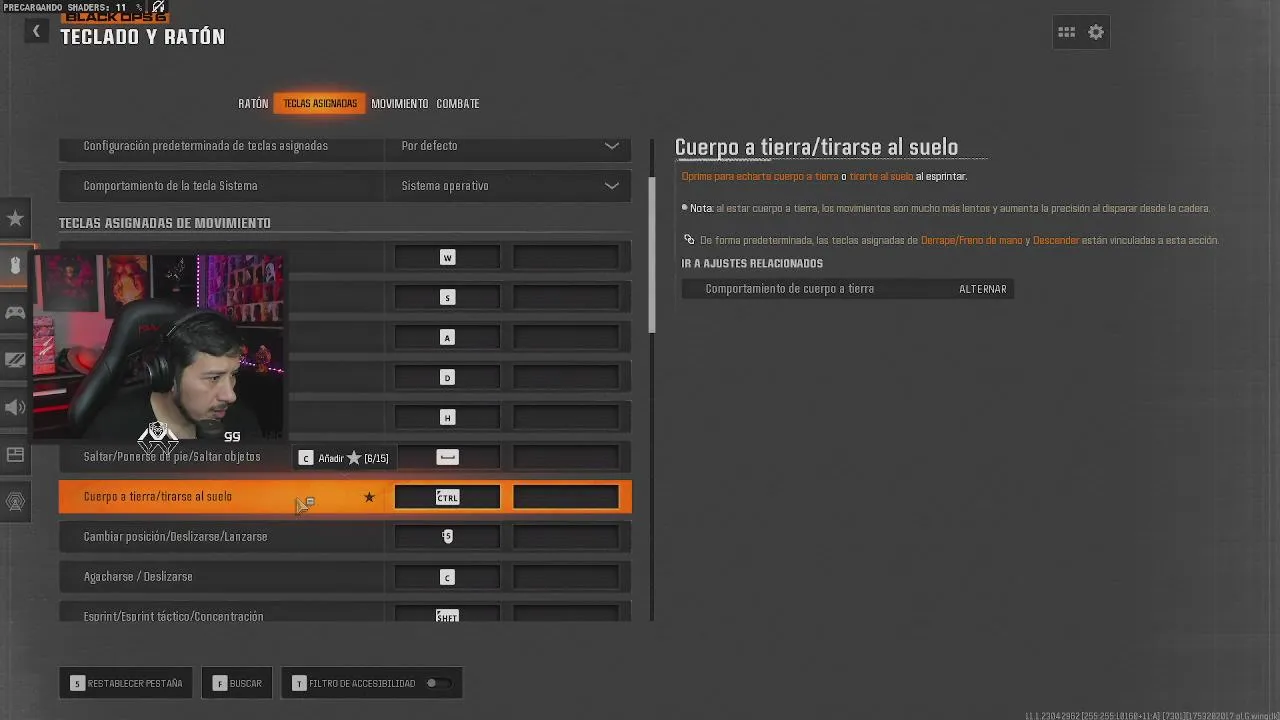1280x720 pixels.
Task: Click the favorite star on Cuerpo a tierra row
Action: pyautogui.click(x=369, y=497)
